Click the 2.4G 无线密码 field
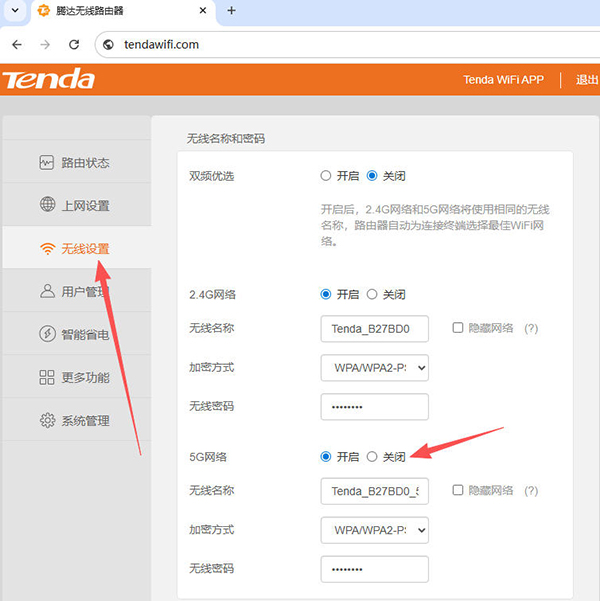 pyautogui.click(x=375, y=407)
